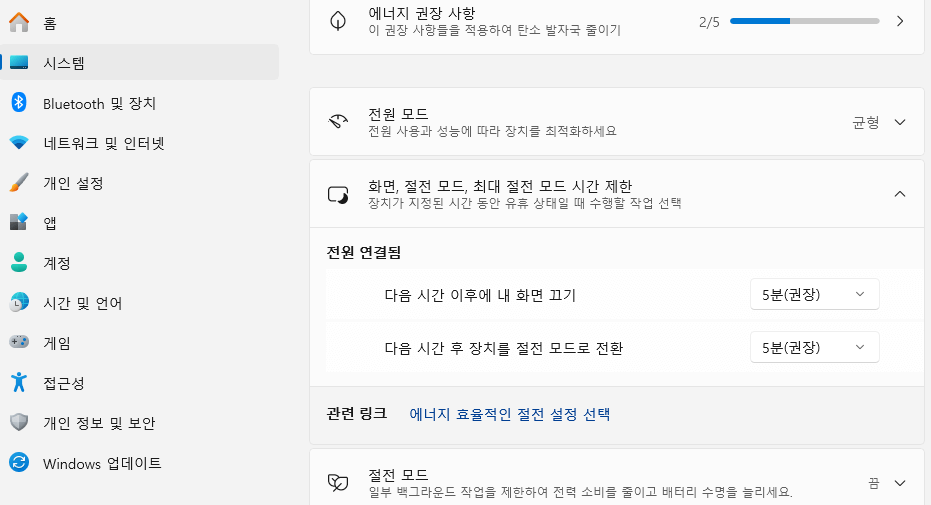Image resolution: width=931 pixels, height=505 pixels.
Task: Click the Apps (앱) sidebar icon
Action: click(19, 223)
